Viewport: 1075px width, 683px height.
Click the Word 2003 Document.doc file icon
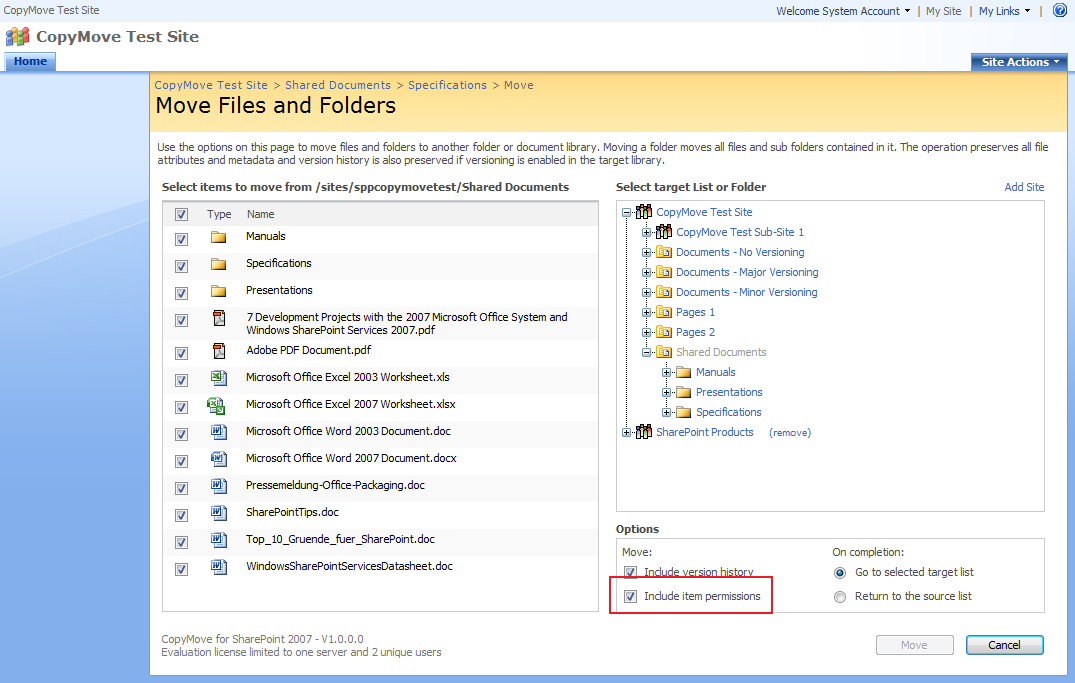click(219, 432)
